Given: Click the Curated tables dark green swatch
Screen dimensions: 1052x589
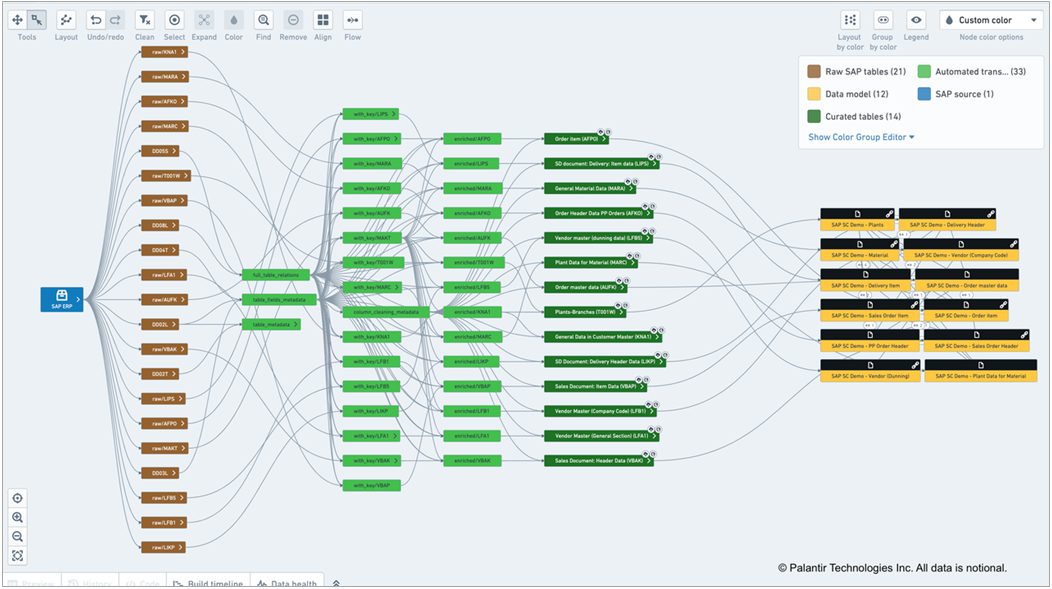Looking at the screenshot, I should 814,116.
